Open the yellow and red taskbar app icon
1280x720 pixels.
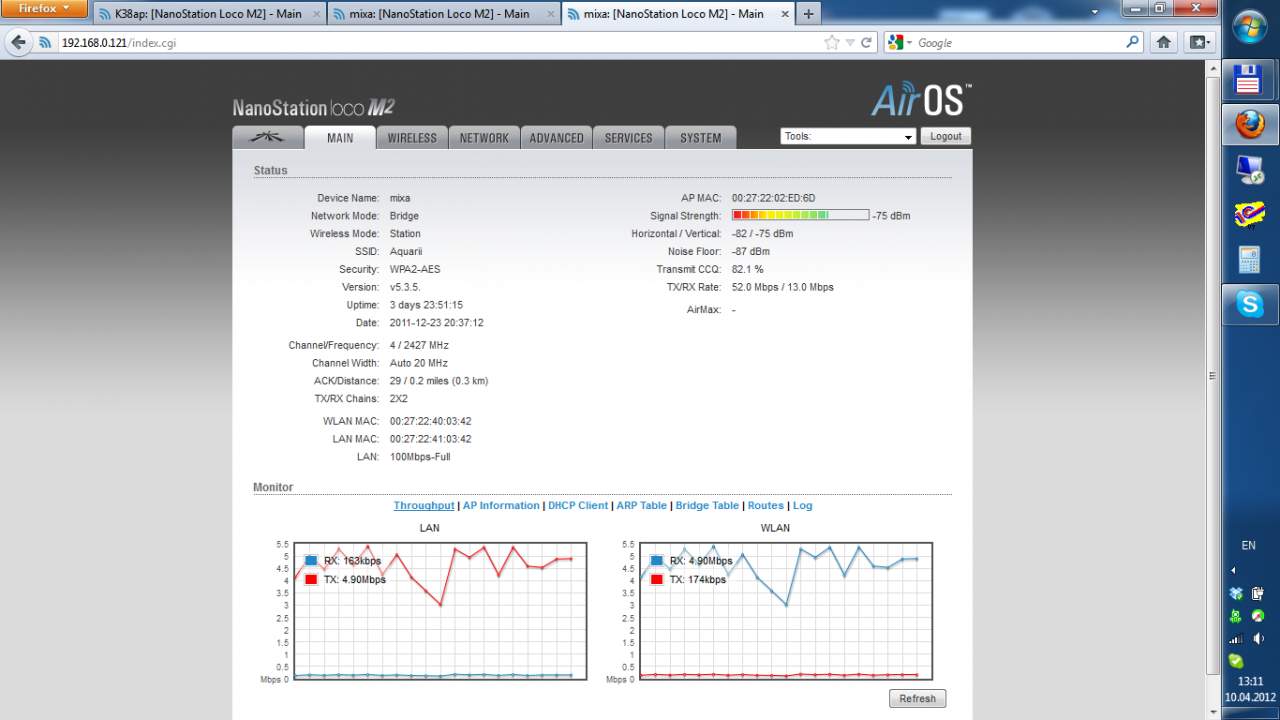[1249, 215]
